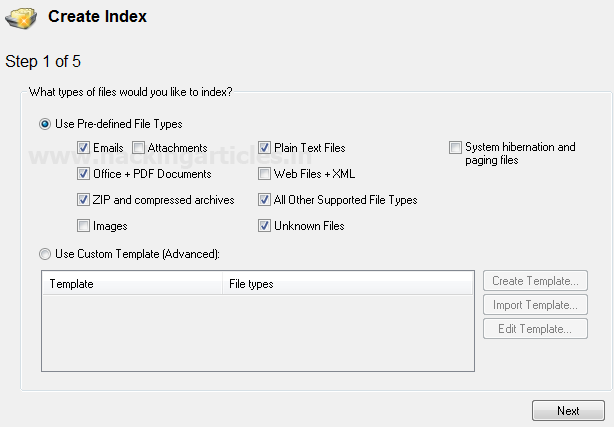This screenshot has width=614, height=427.
Task: Select Use Pre-defined File Types option
Action: coord(44,123)
